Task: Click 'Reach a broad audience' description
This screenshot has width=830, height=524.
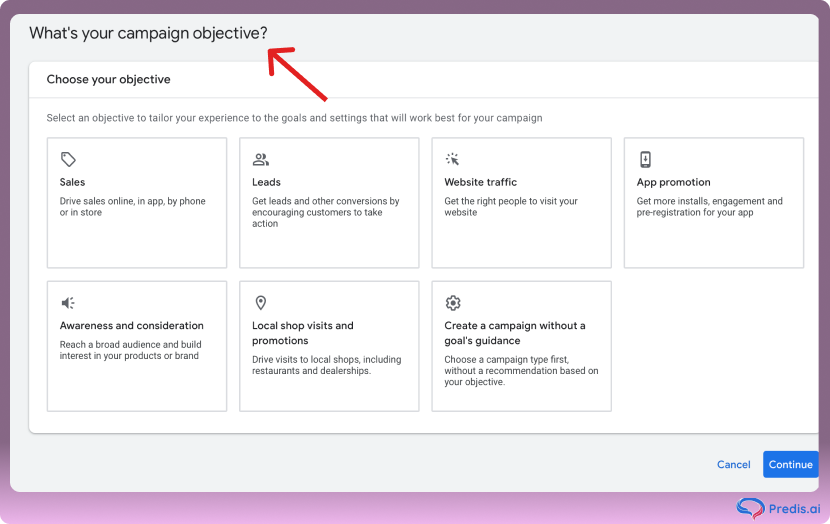Action: tap(130, 350)
